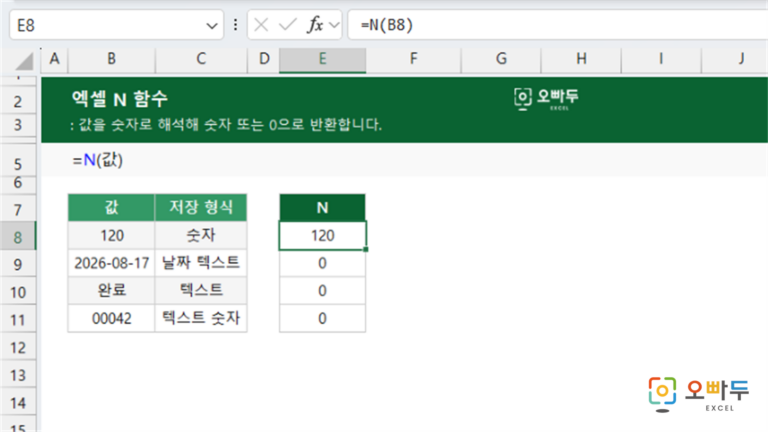This screenshot has width=768, height=432.
Task: Select column H header
Action: tap(581, 59)
